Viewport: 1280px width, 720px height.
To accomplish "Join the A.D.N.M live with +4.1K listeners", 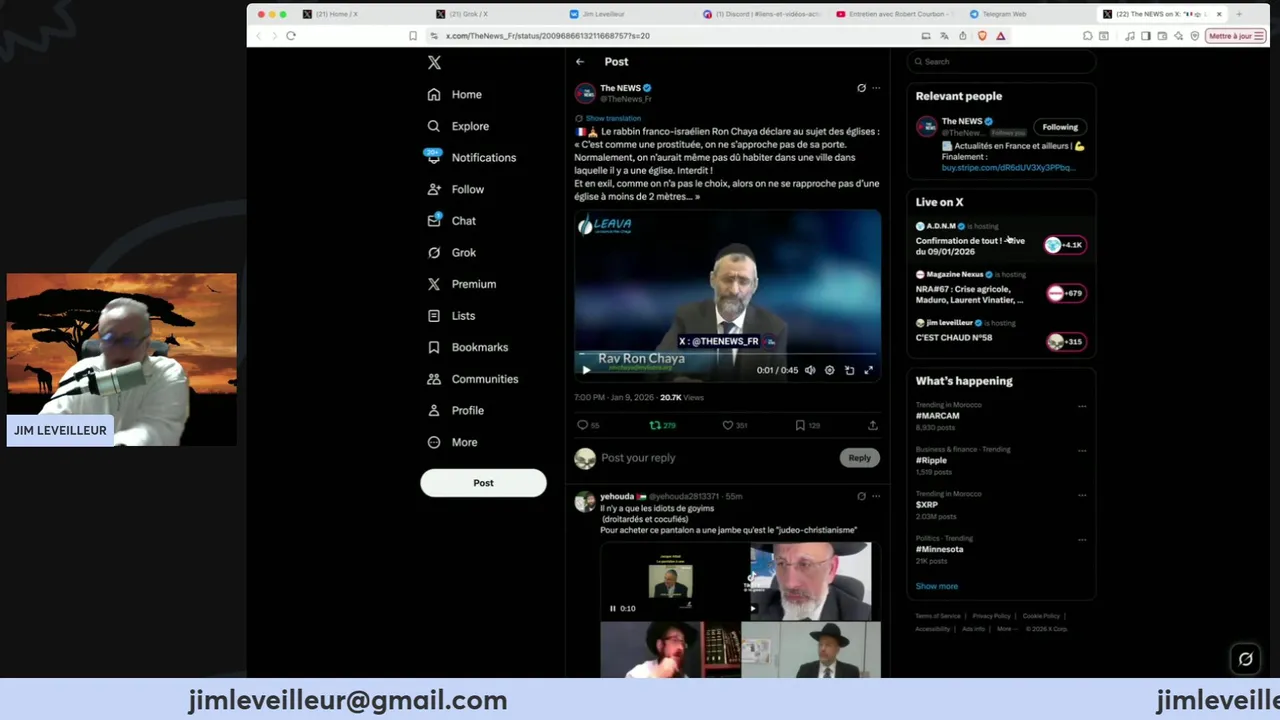I will [1065, 245].
